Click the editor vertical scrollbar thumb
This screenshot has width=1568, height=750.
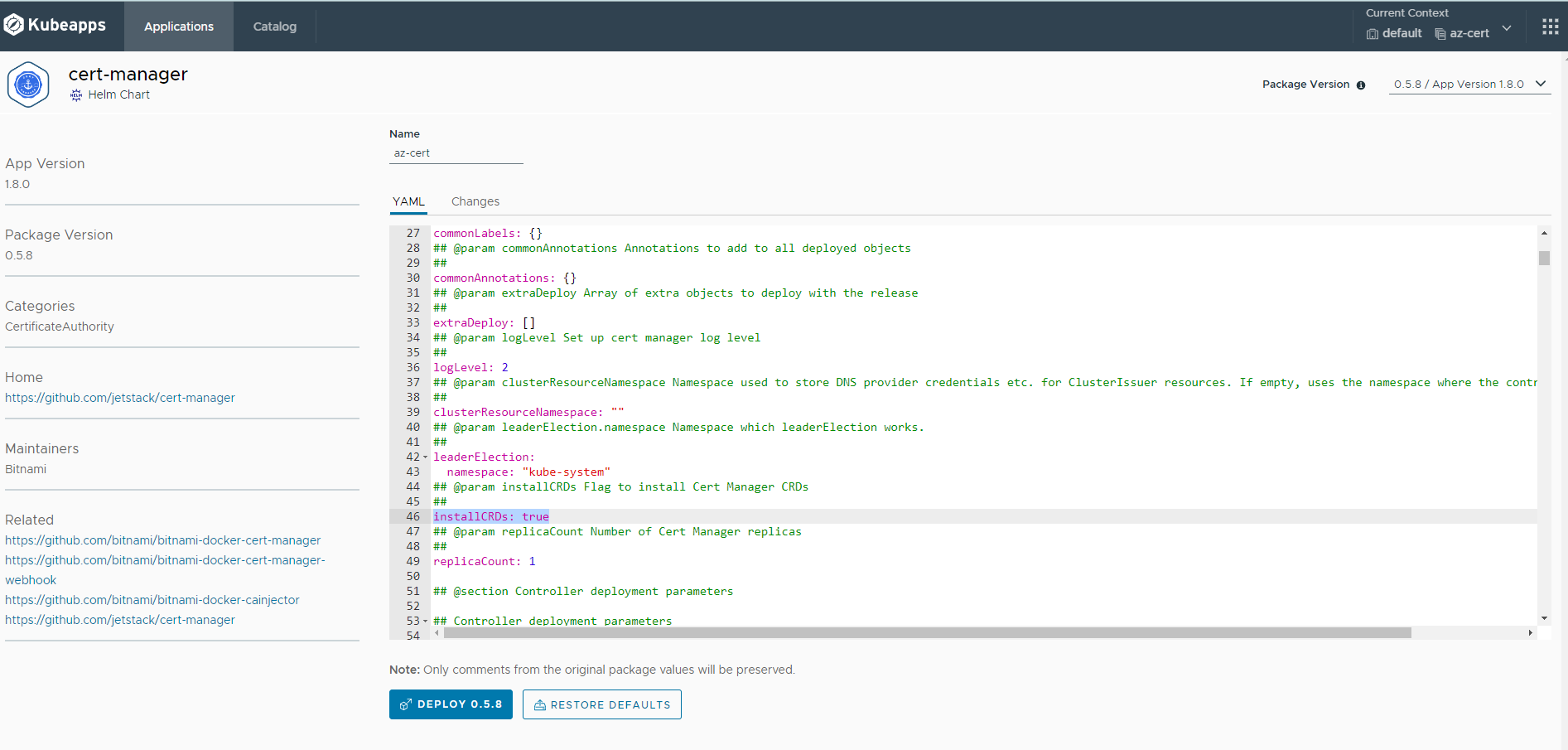[x=1544, y=258]
